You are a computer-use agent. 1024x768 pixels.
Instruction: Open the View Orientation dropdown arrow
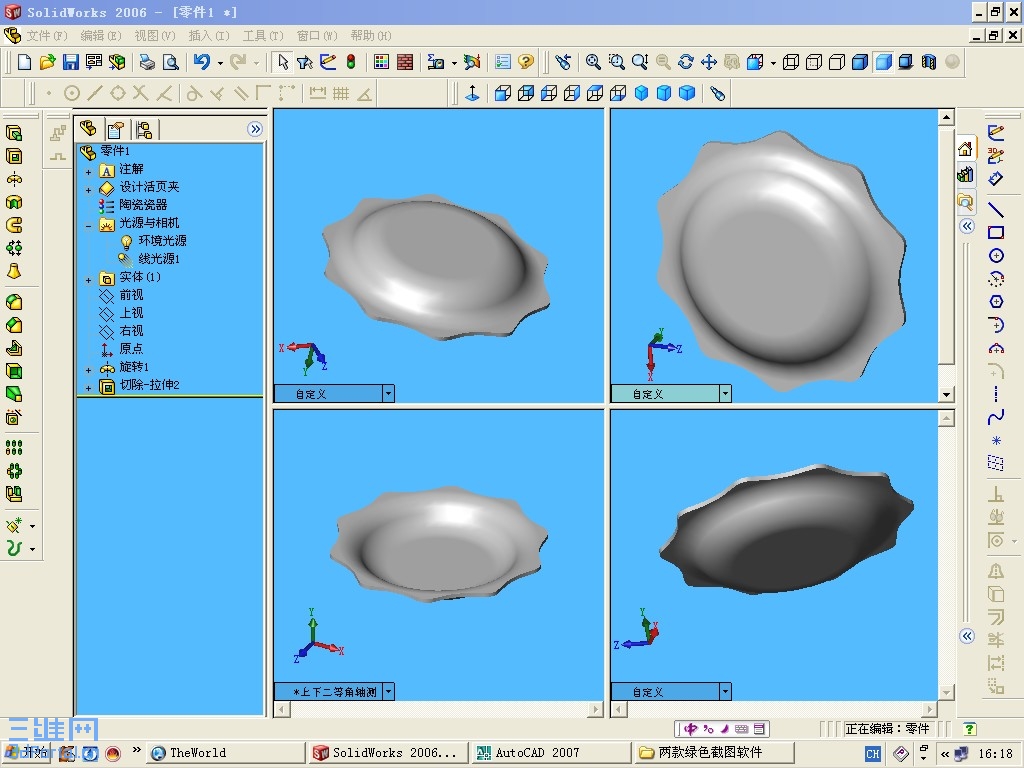coord(773,63)
